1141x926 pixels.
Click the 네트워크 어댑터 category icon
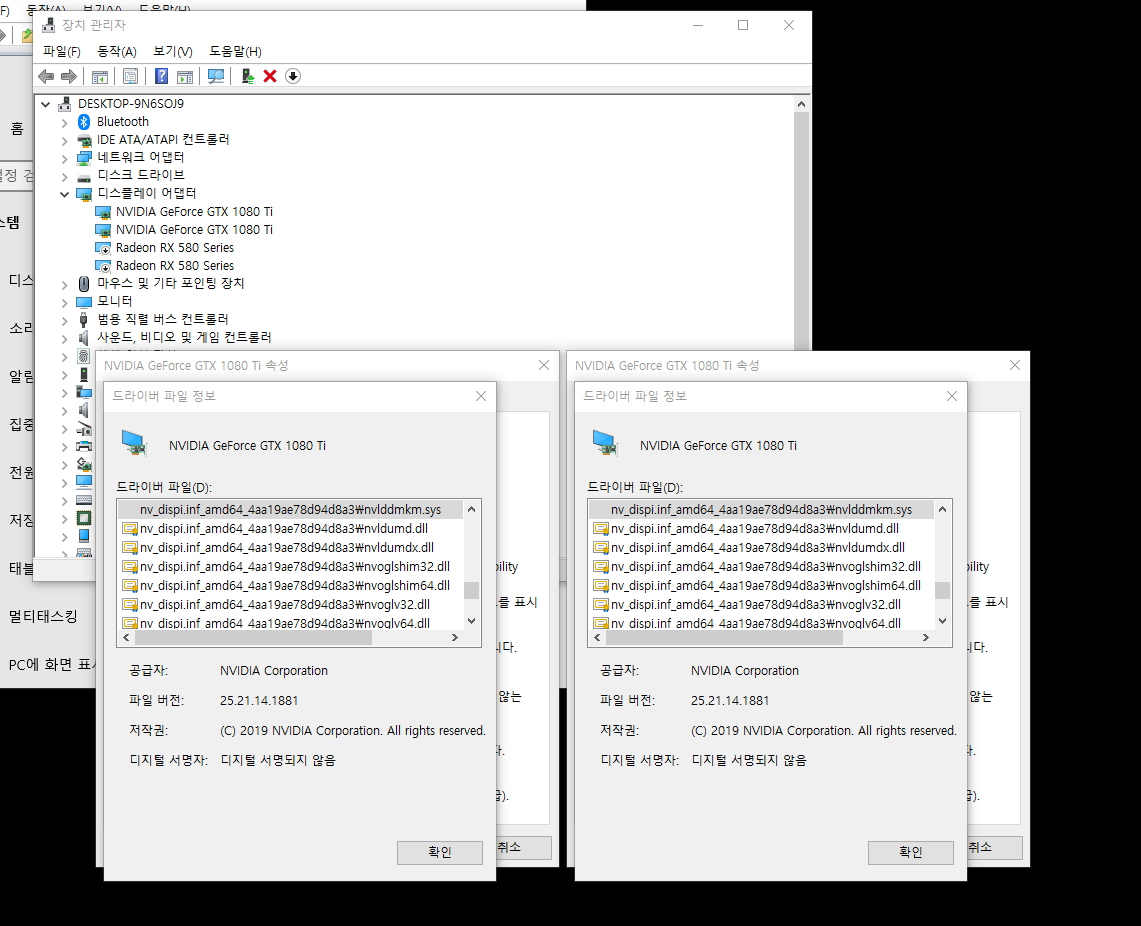click(84, 157)
